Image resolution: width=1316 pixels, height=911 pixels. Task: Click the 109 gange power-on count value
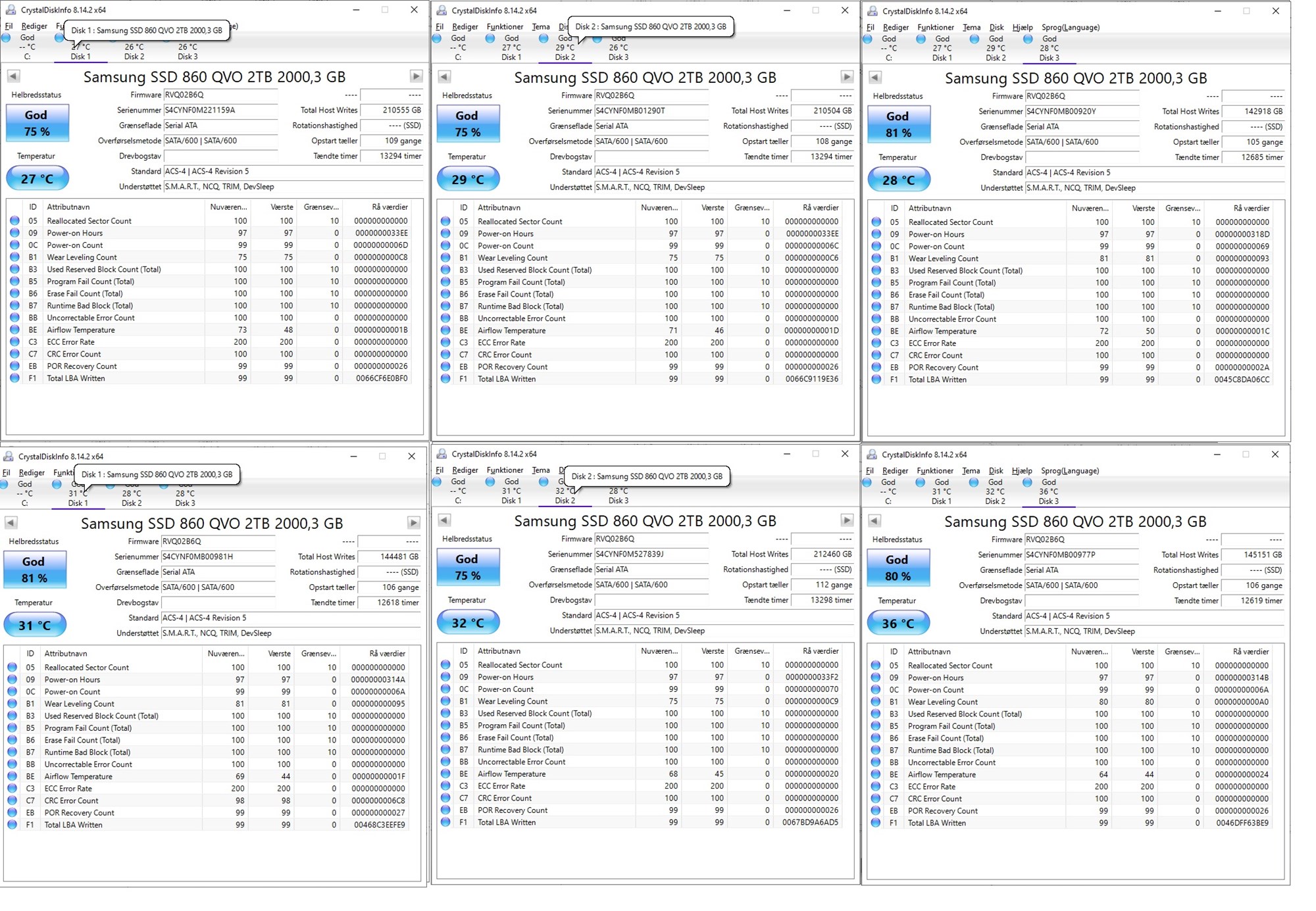tap(392, 141)
